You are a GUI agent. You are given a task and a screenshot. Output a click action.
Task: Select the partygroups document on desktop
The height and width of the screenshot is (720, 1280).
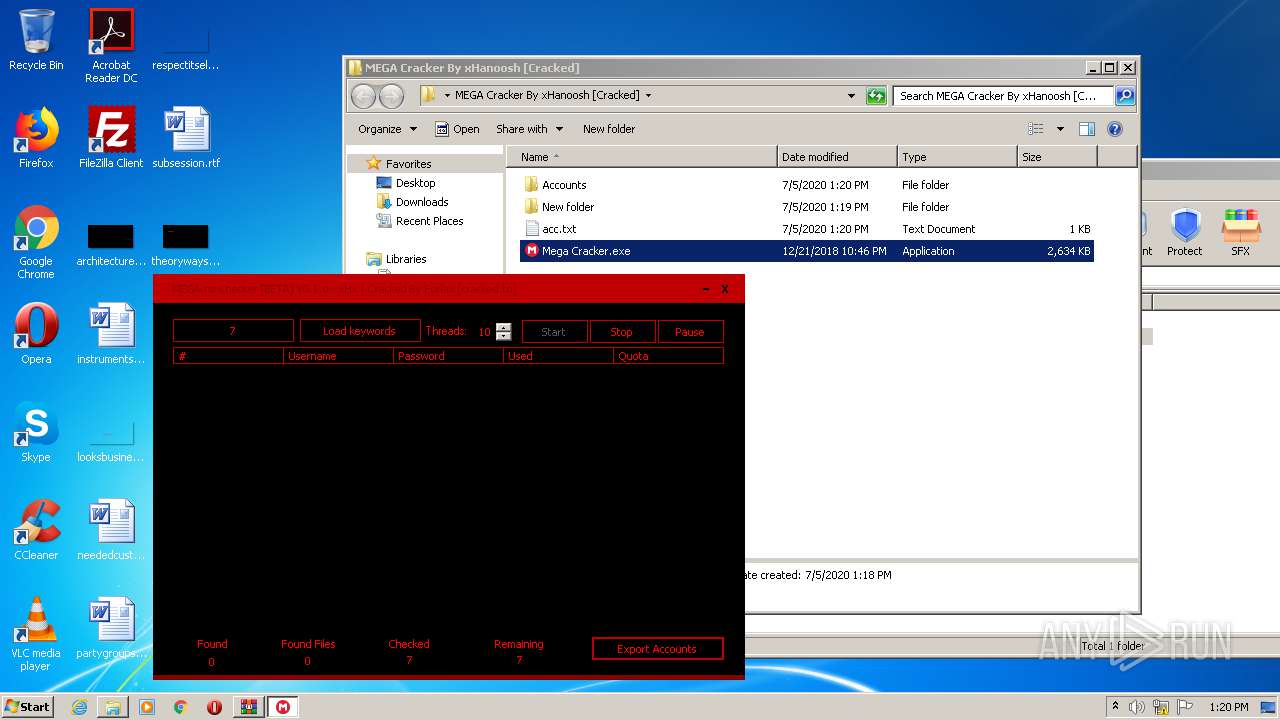[x=111, y=628]
